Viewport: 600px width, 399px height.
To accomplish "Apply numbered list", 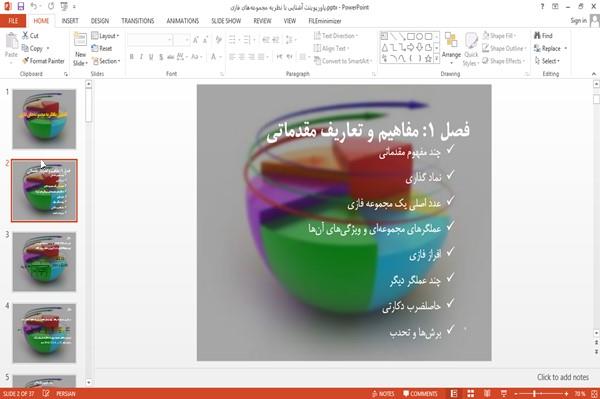I will (248, 40).
